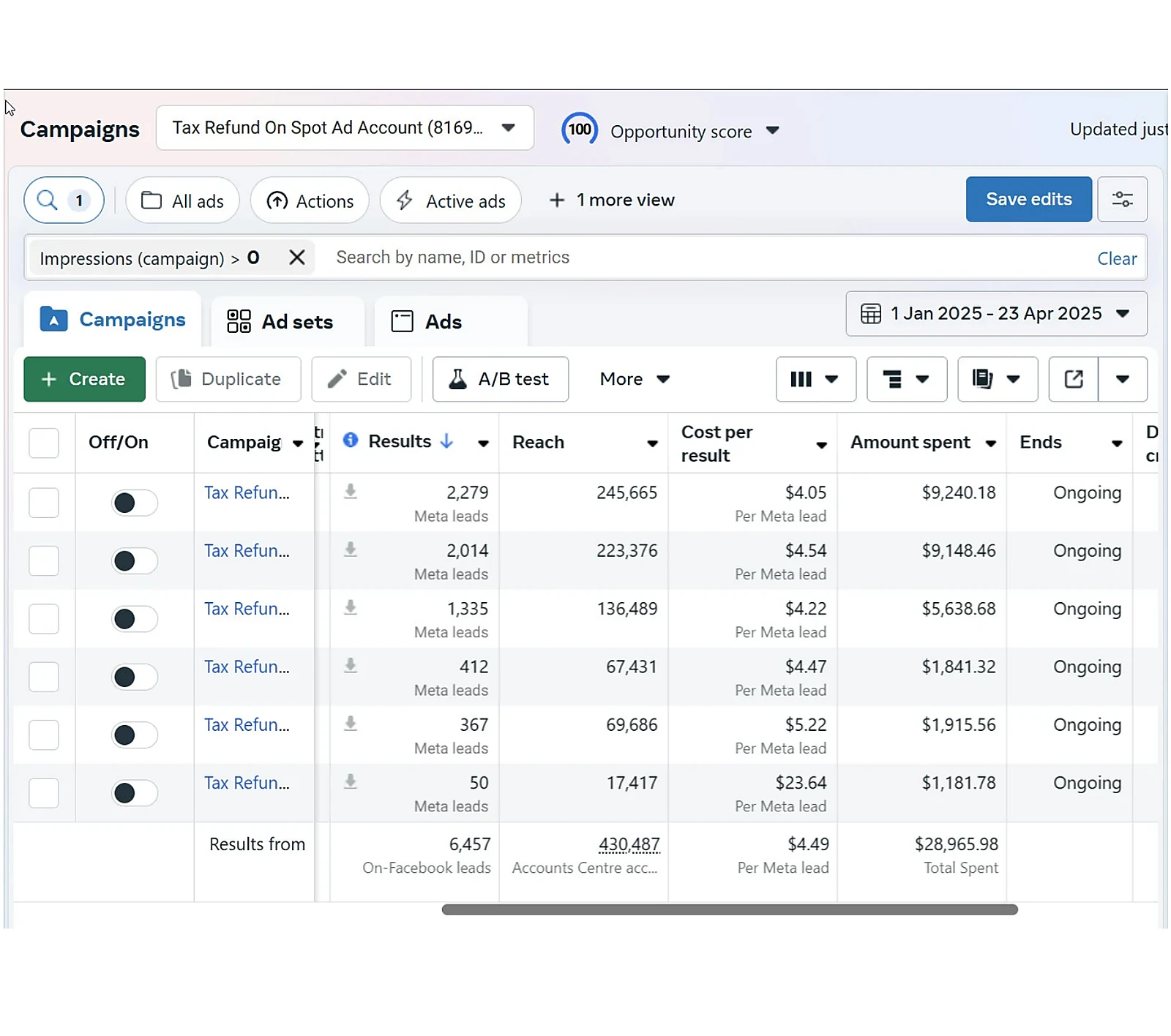Screen dimensions: 1171x1036
Task: Switch to the Ads tab
Action: (451, 322)
